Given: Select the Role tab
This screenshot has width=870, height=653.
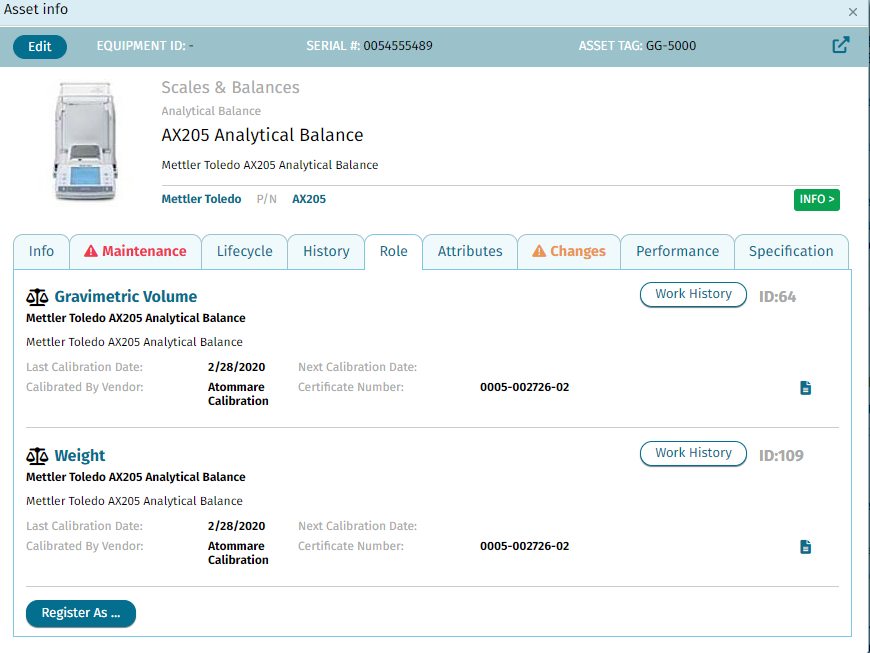Looking at the screenshot, I should pos(393,252).
